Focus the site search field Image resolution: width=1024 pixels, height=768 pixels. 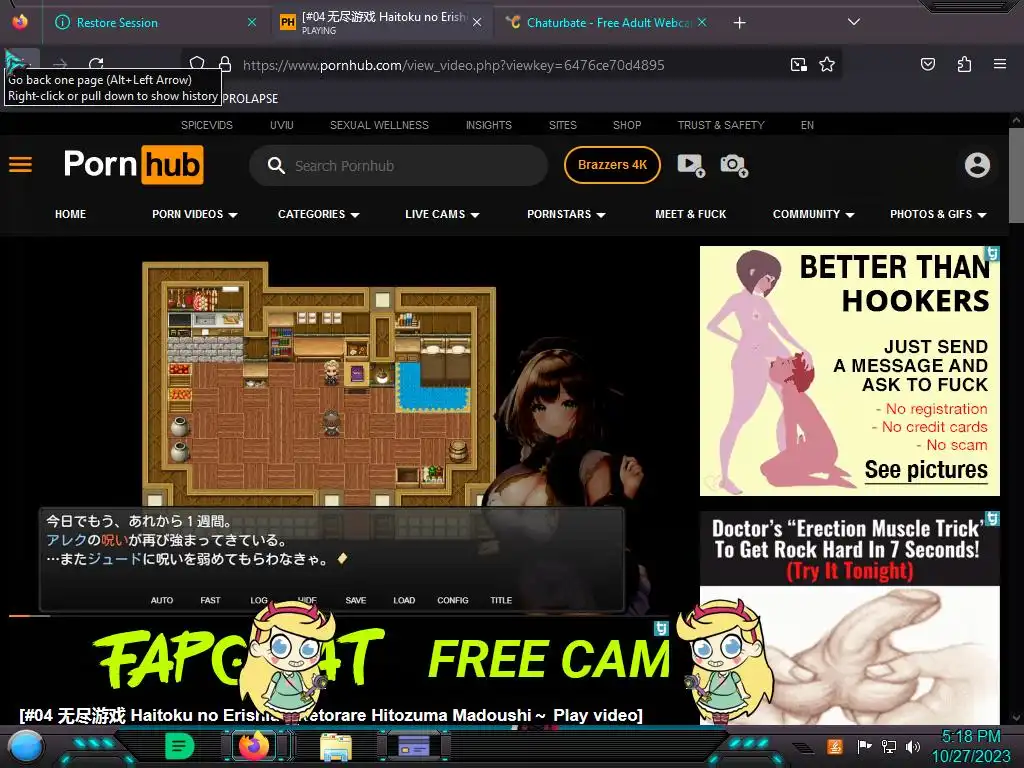coord(398,165)
